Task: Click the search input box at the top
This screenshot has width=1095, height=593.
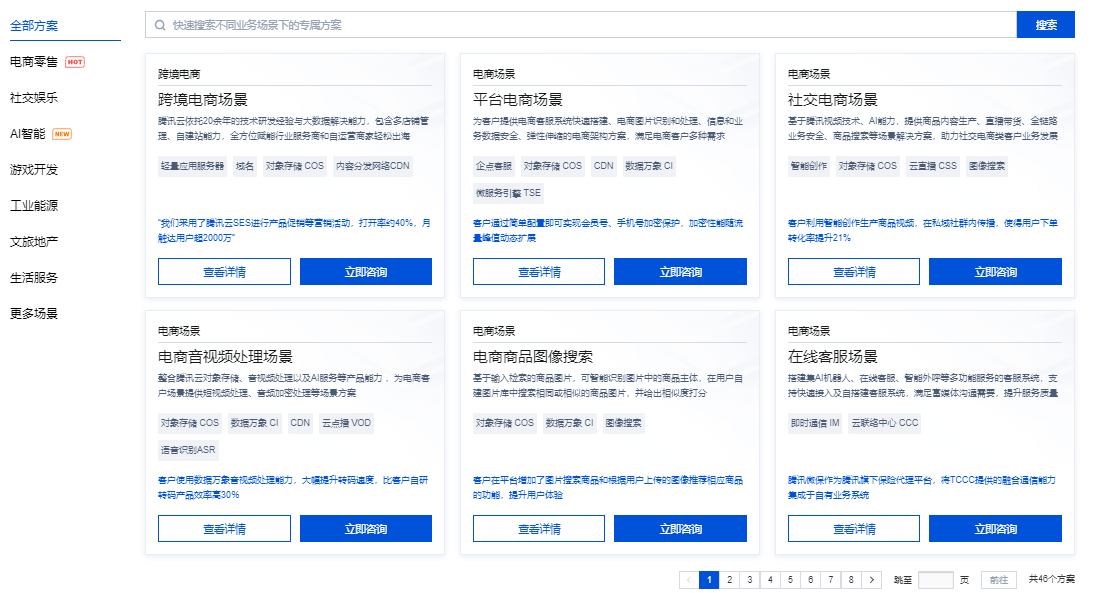Action: [x=550, y=25]
